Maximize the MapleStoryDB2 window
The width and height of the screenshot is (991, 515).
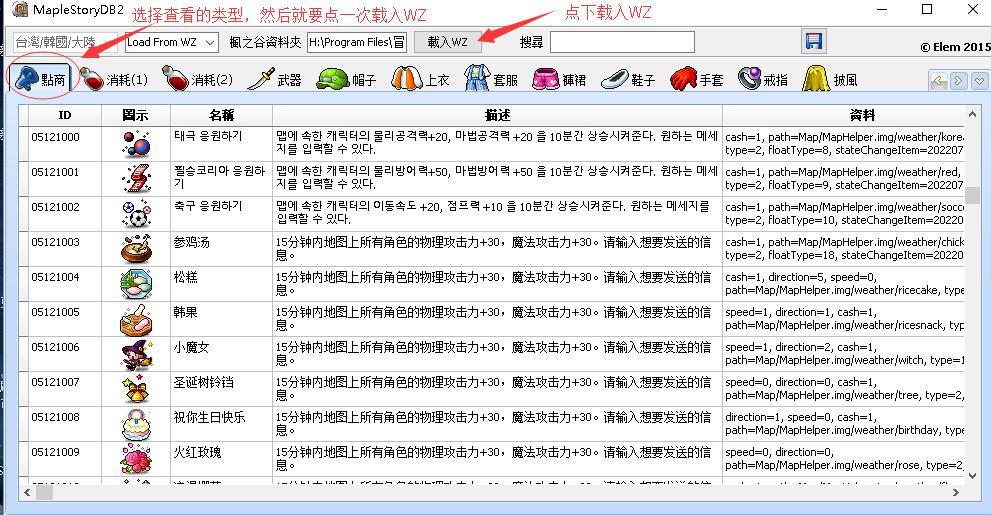pos(927,9)
